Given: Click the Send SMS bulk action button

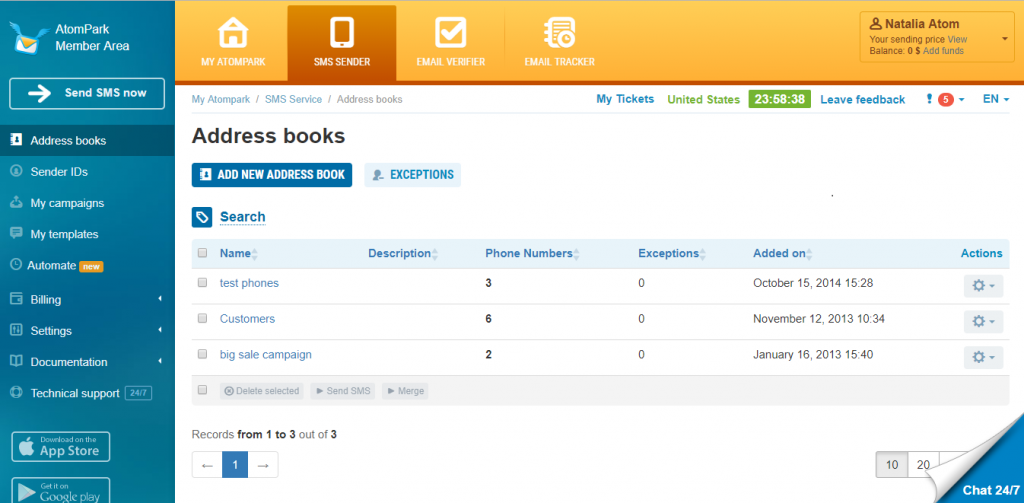Looking at the screenshot, I should pyautogui.click(x=343, y=391).
